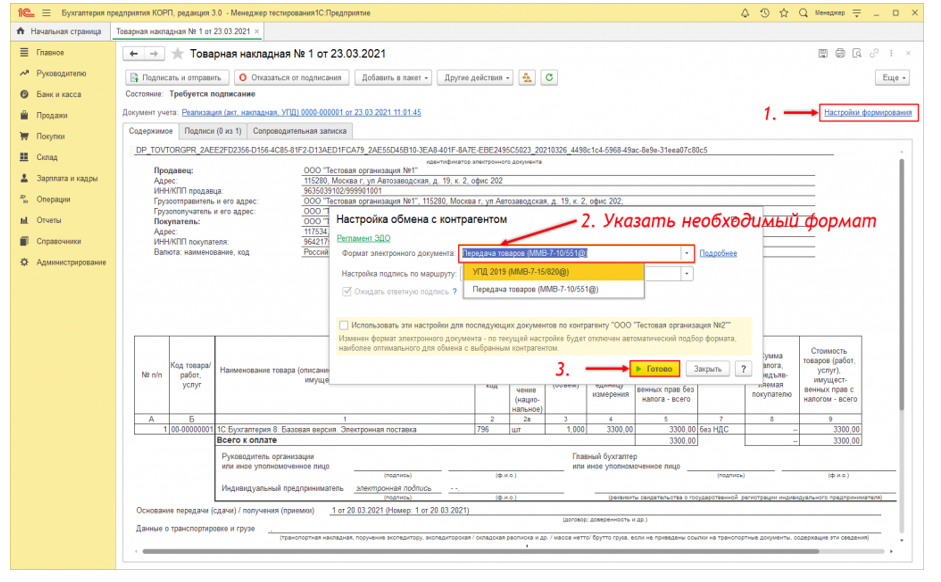Click the 'Подробнее' link beside format field

tap(718, 253)
